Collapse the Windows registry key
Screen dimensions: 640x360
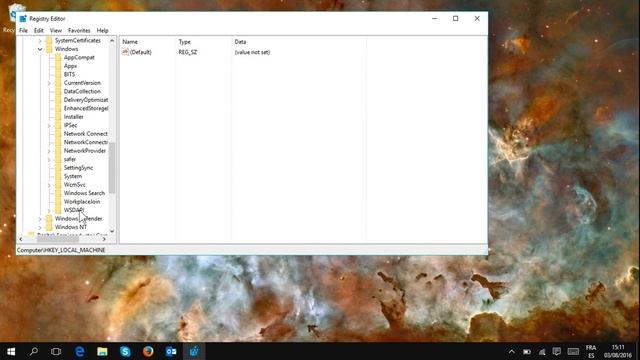pos(40,49)
